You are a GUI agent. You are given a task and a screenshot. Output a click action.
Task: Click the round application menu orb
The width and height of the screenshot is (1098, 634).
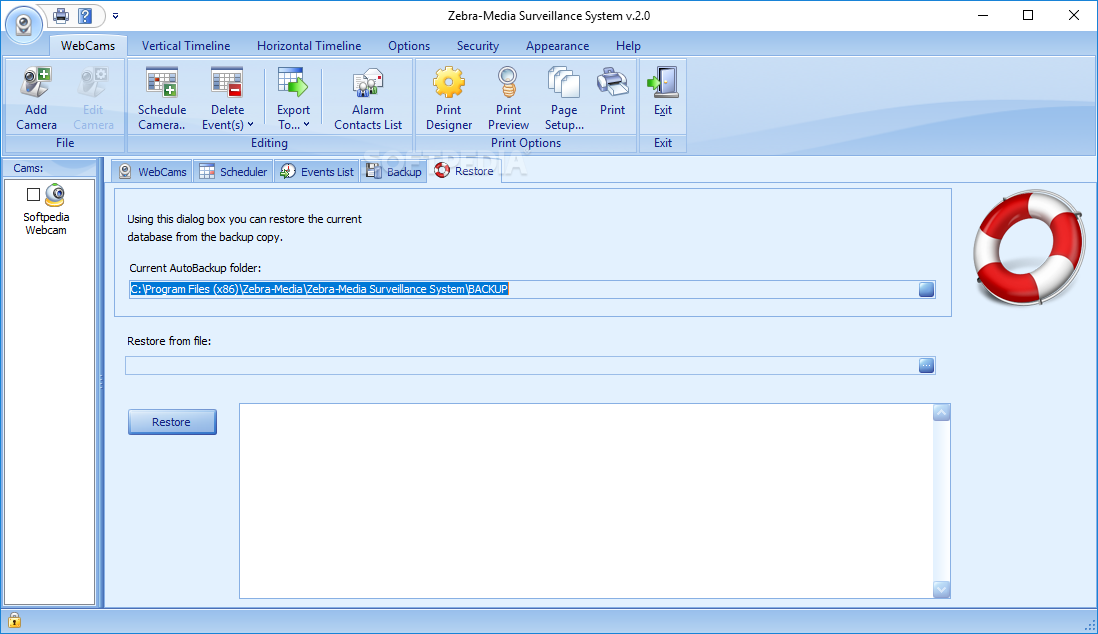(24, 24)
